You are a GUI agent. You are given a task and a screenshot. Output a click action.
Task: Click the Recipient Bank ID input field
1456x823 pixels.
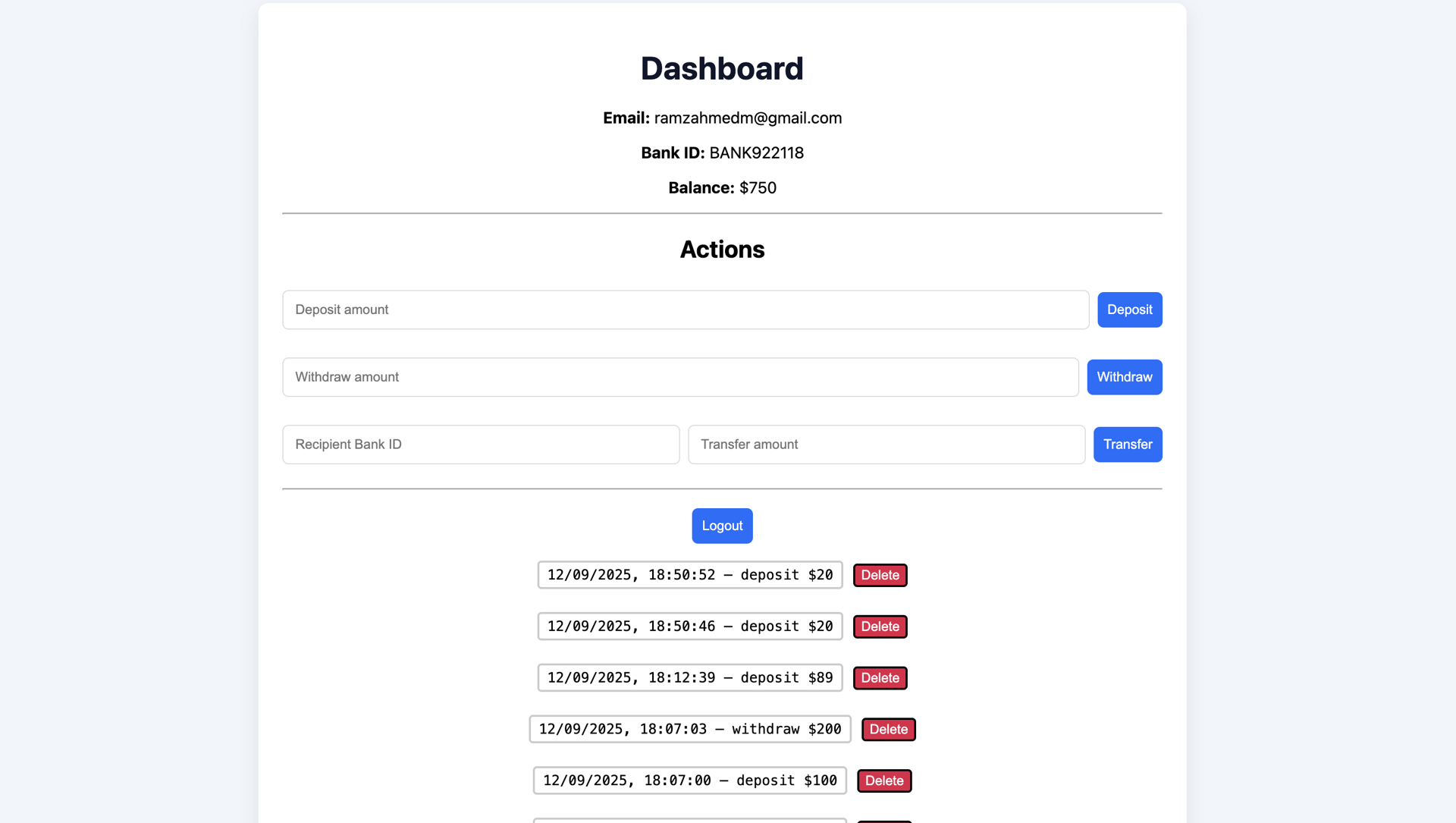481,444
